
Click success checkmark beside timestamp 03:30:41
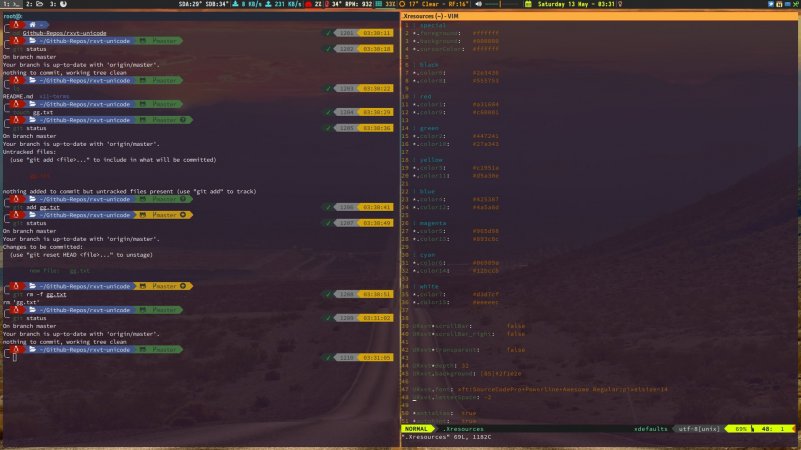click(328, 207)
